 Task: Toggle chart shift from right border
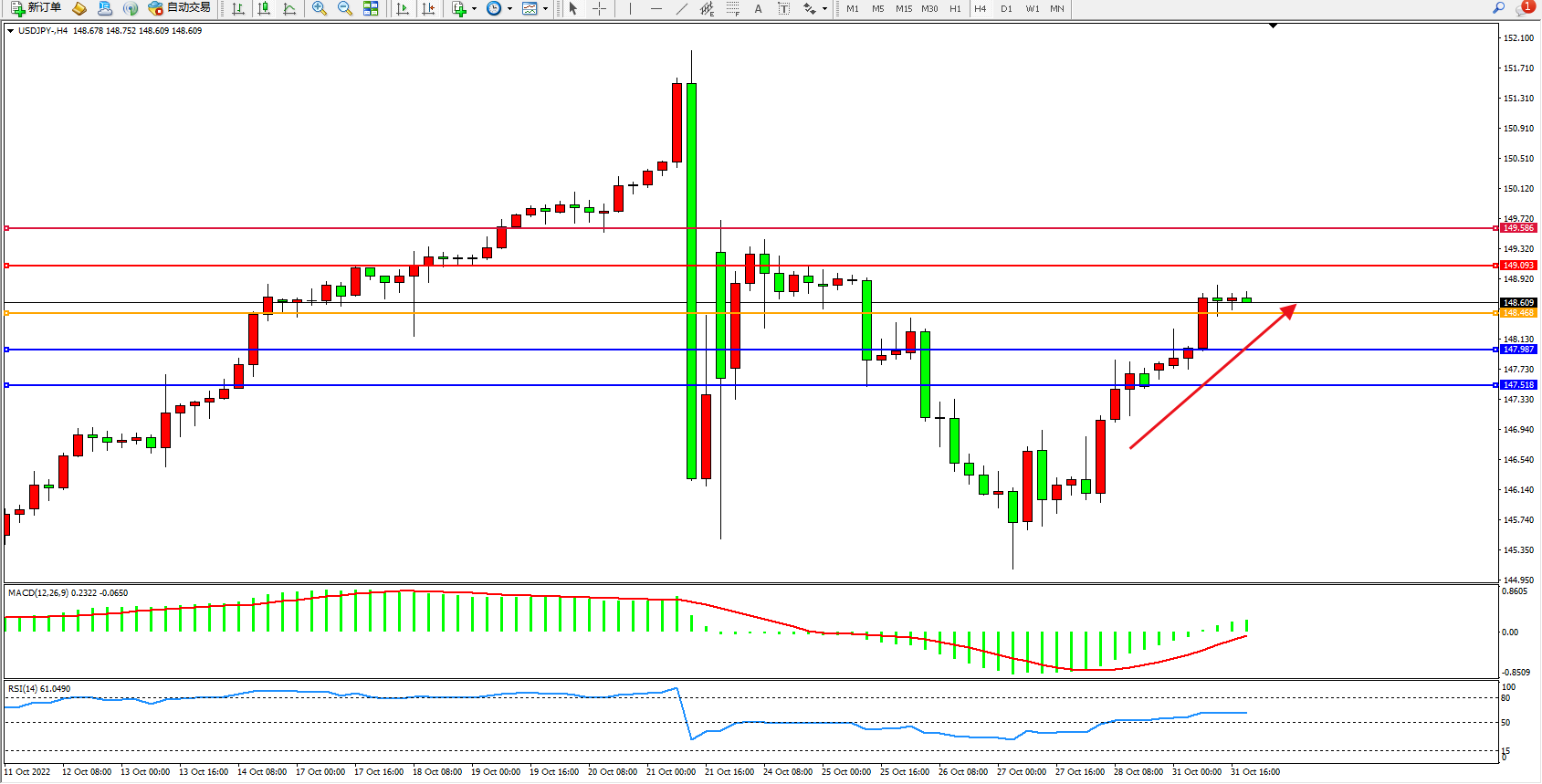pos(428,8)
